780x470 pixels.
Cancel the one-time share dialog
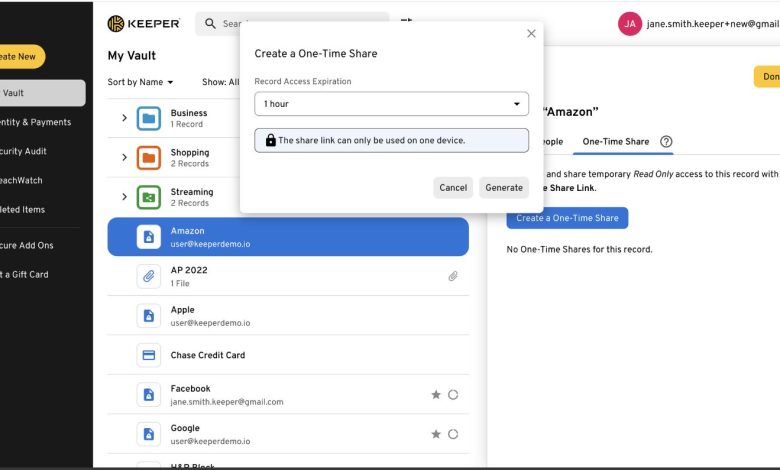click(453, 187)
